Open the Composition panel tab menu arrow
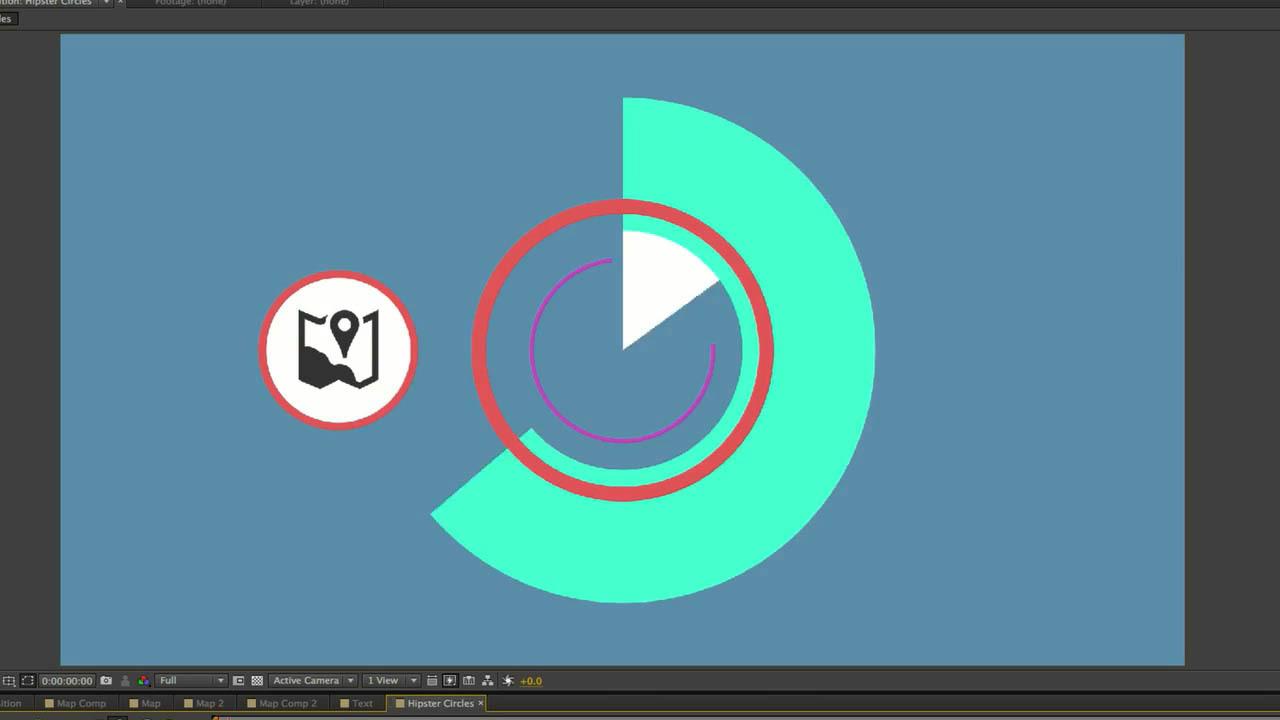The image size is (1280, 720). tap(106, 3)
